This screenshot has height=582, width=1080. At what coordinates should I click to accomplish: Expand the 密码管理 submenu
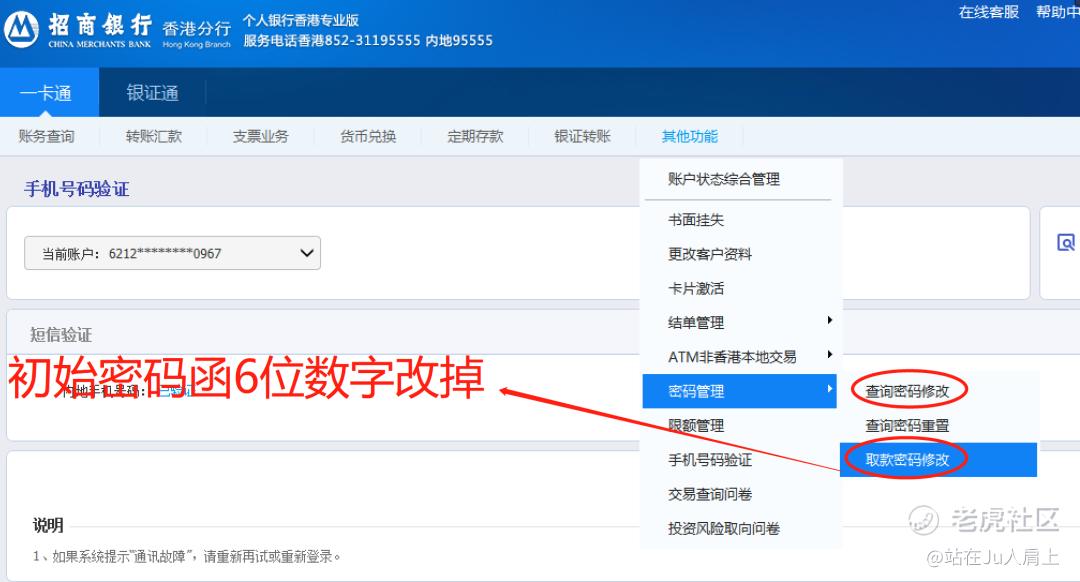(739, 391)
